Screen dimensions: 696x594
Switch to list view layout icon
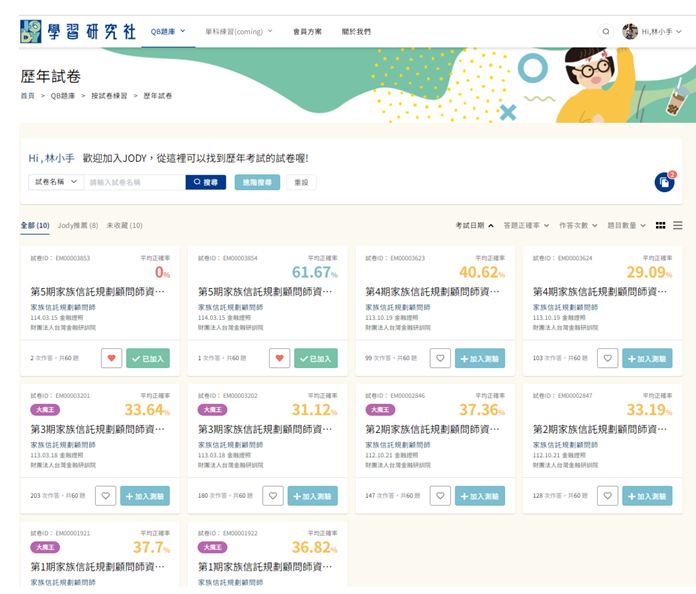click(x=678, y=226)
